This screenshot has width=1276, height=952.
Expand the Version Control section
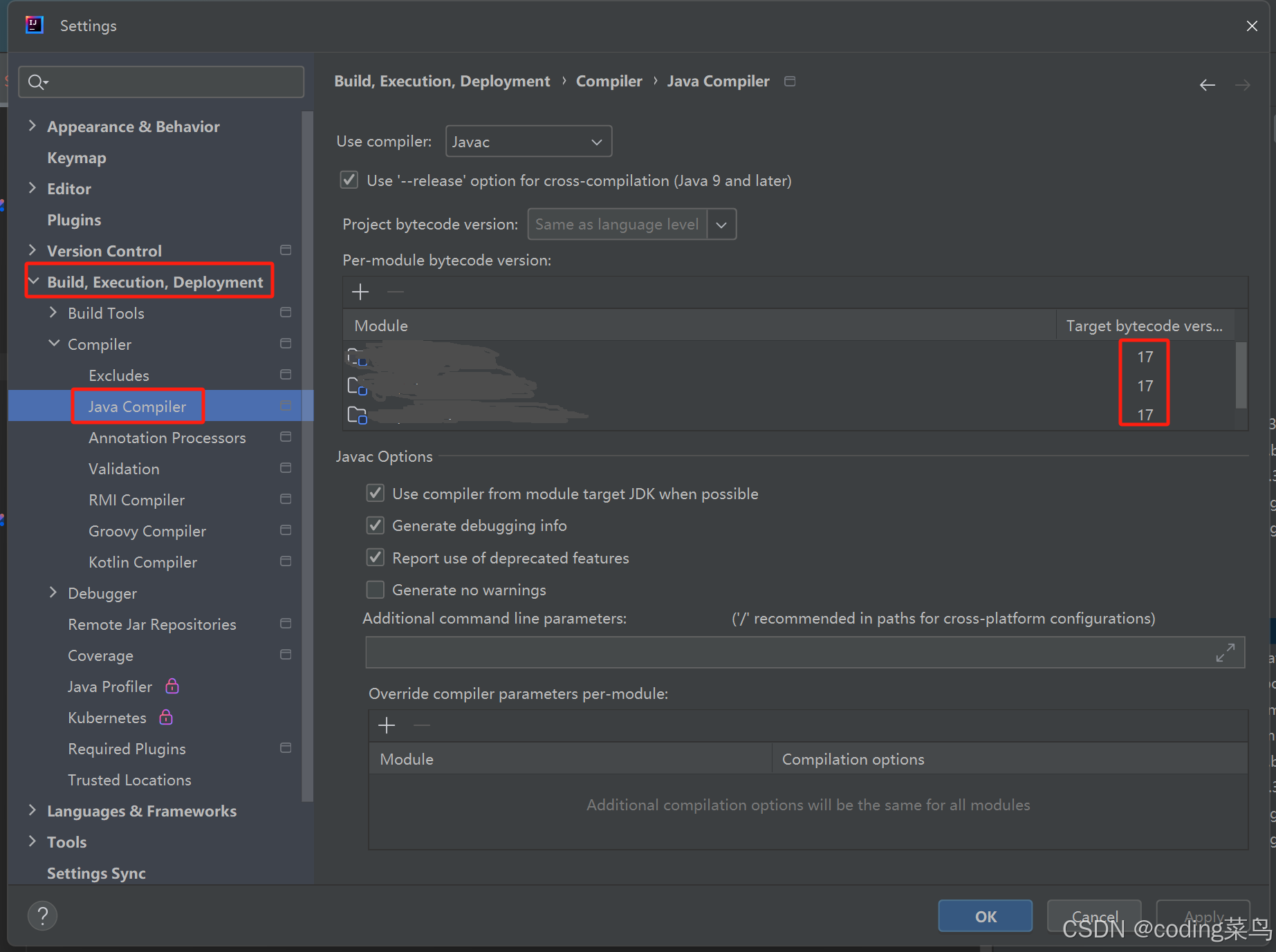pos(32,250)
